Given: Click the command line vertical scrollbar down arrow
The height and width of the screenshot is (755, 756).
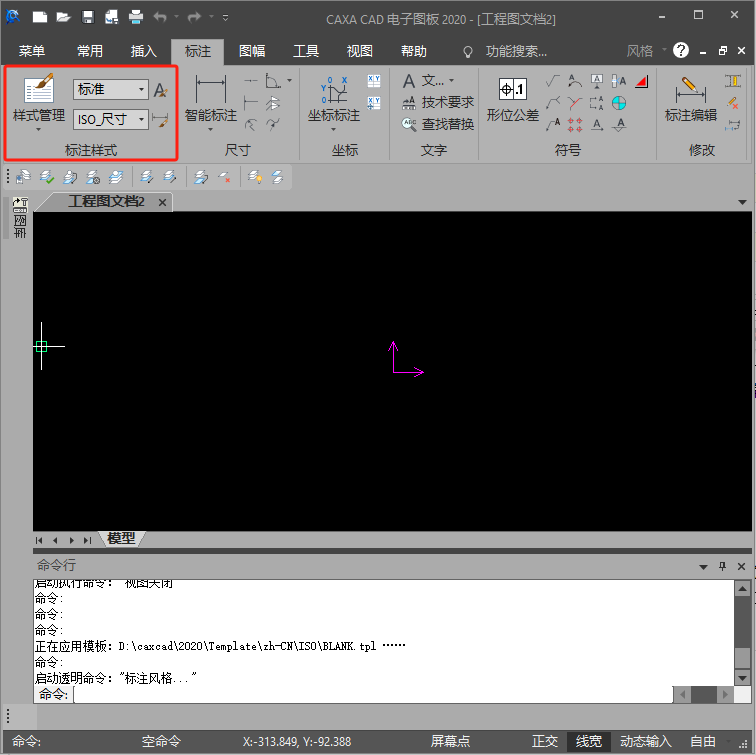Looking at the screenshot, I should pos(742,678).
